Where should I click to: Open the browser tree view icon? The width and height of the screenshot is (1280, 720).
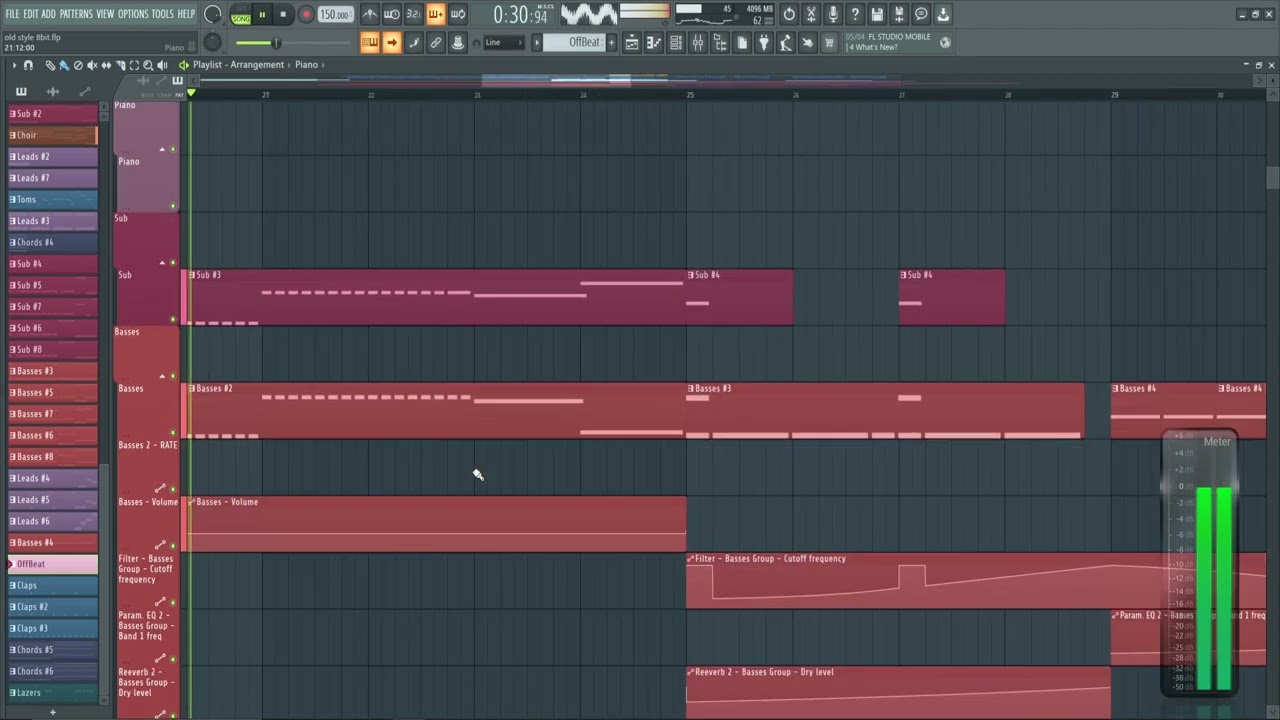(x=720, y=42)
